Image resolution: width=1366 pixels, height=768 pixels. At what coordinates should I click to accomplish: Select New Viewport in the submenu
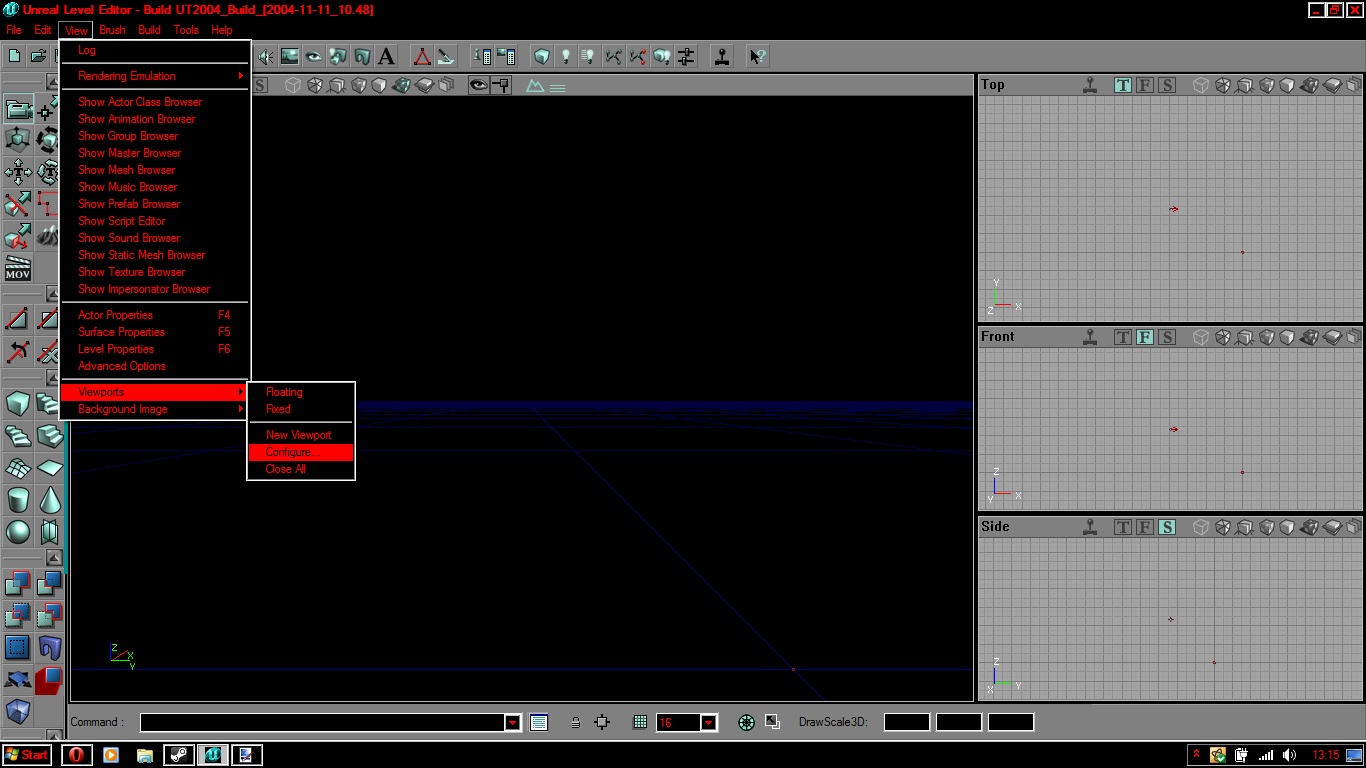(301, 435)
